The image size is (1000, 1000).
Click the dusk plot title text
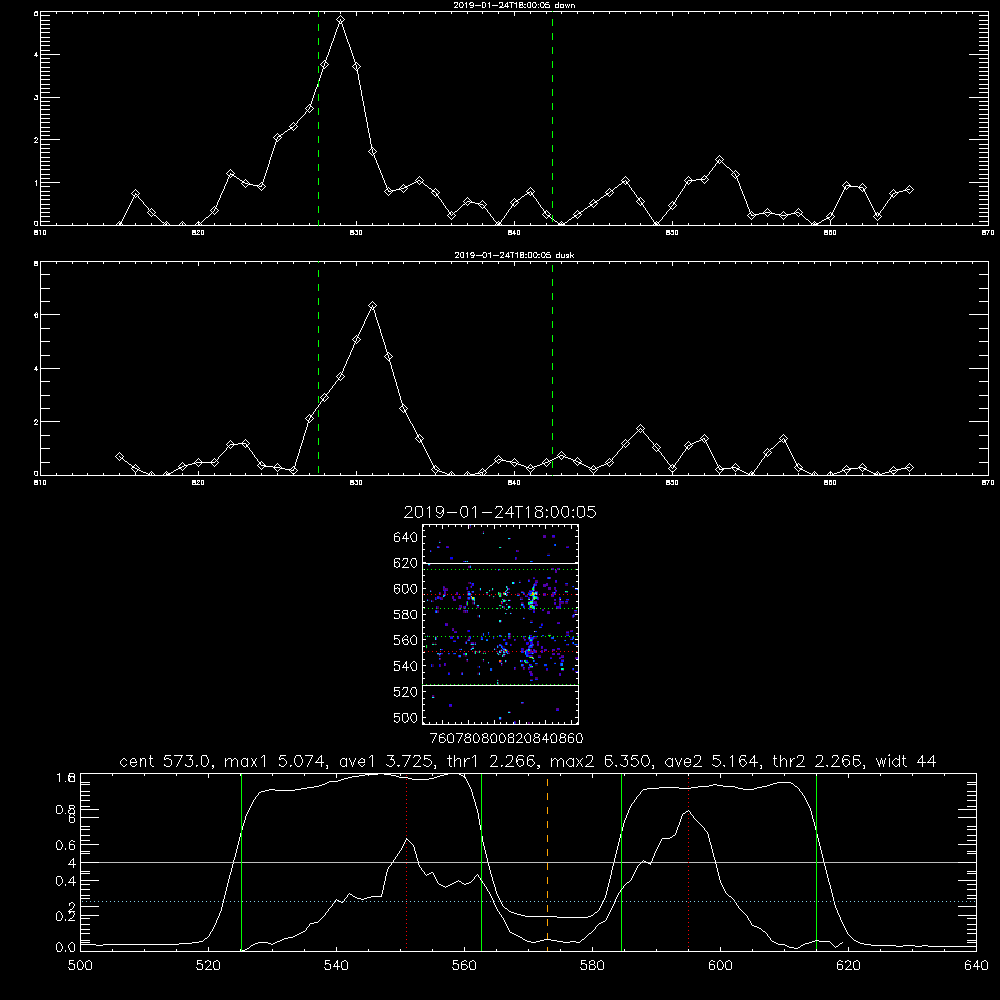pos(514,255)
